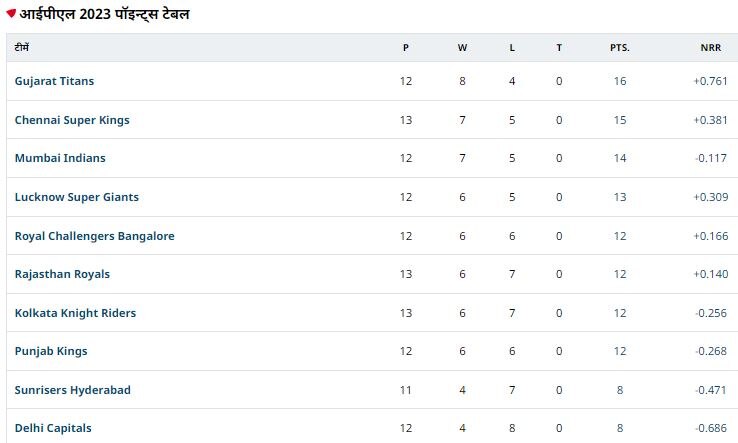Click Gujarat Titans' +0.761 NRR value

[709, 81]
